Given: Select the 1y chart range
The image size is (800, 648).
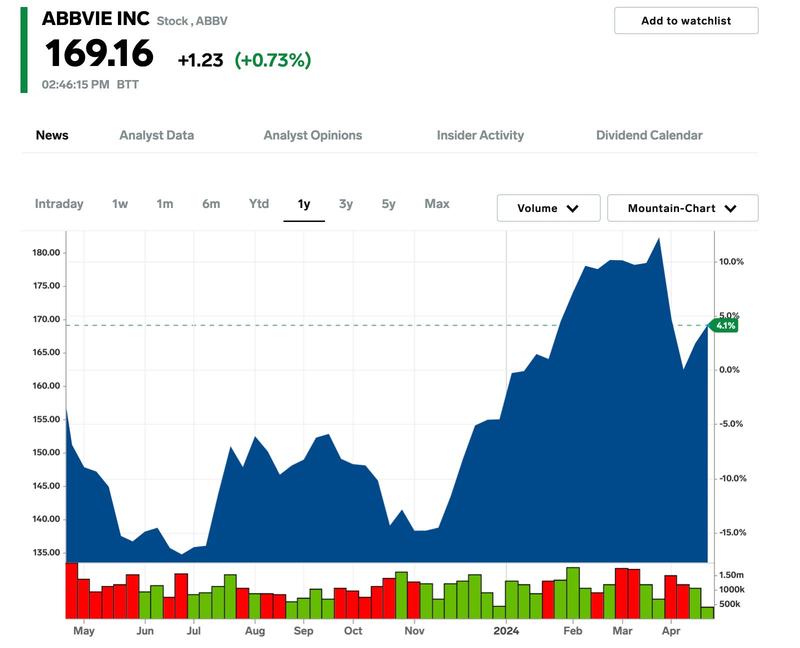Looking at the screenshot, I should pos(304,204).
